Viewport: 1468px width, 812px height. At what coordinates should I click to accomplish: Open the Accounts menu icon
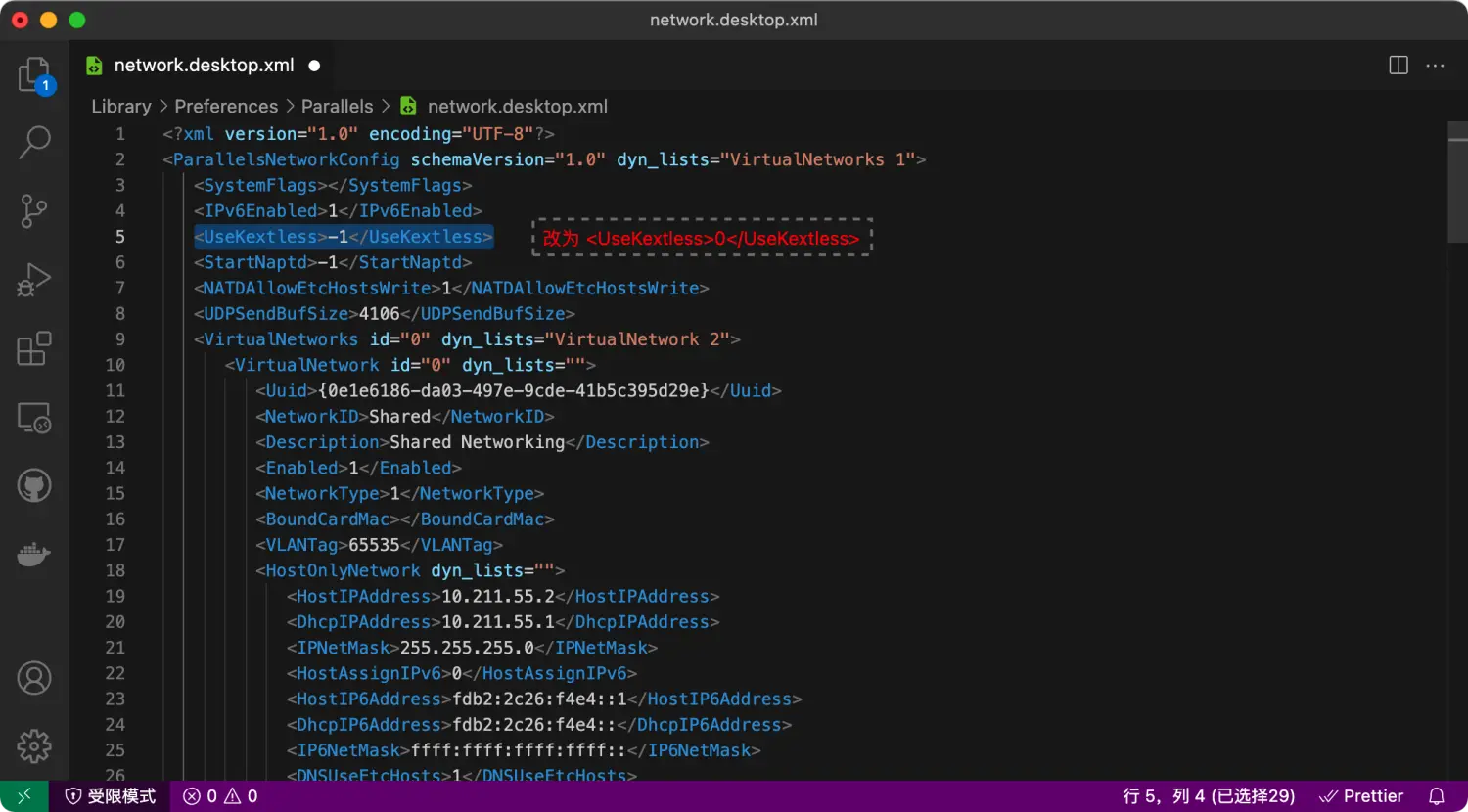pyautogui.click(x=34, y=678)
